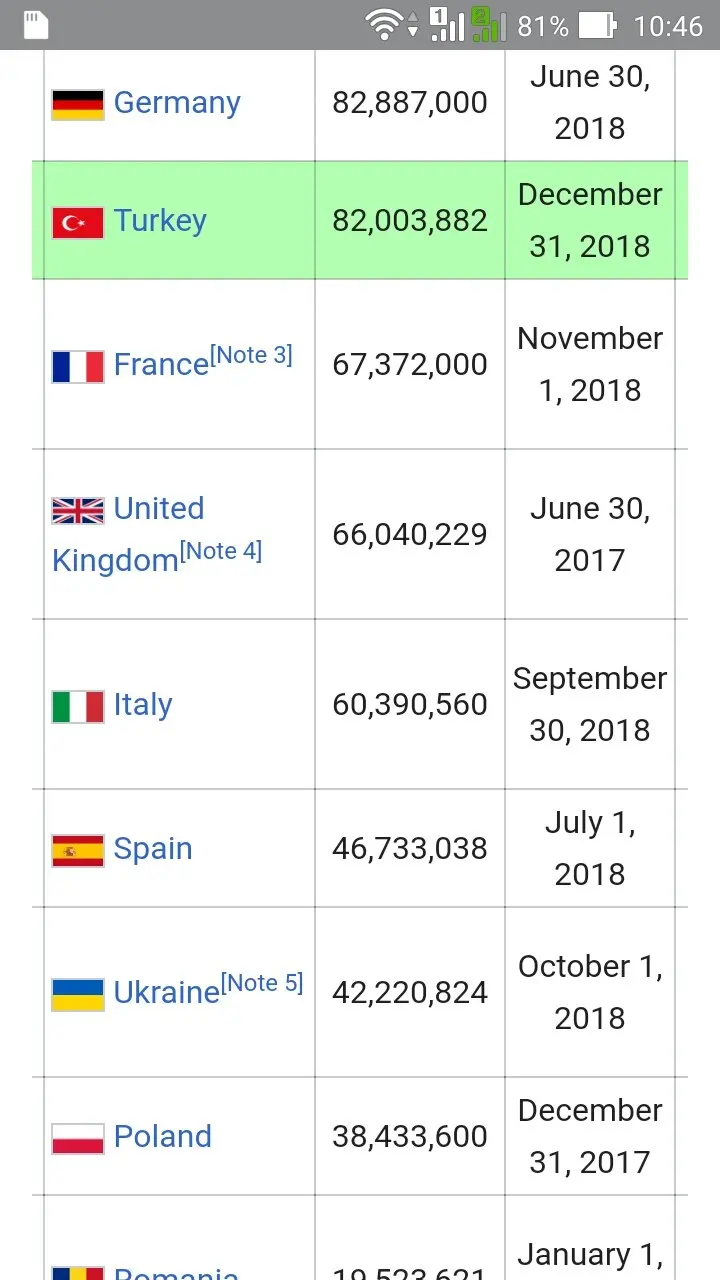Tap the Italy flag icon
The width and height of the screenshot is (720, 1280).
tap(78, 706)
